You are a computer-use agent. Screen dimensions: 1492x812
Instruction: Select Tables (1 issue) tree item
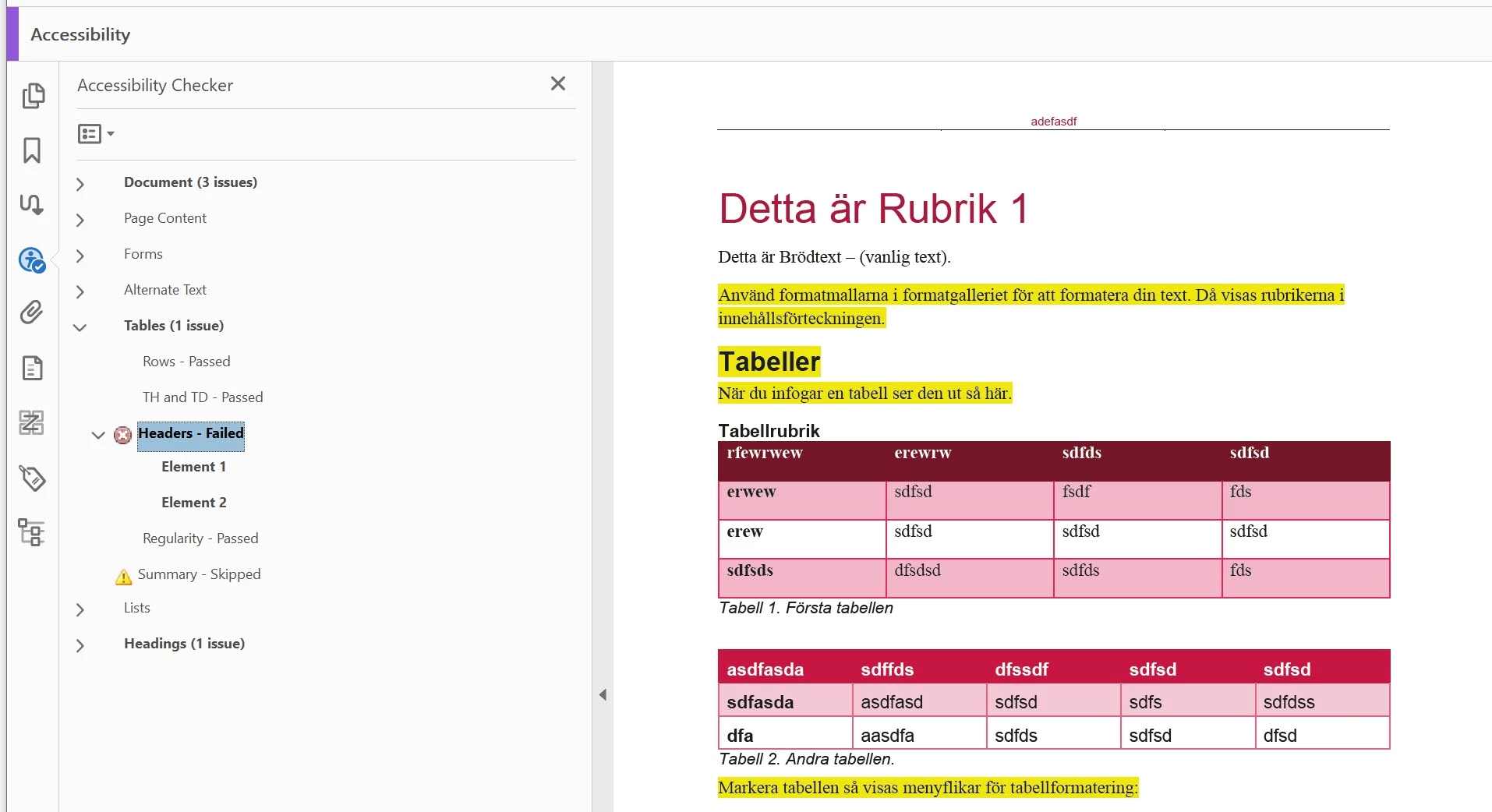point(174,326)
